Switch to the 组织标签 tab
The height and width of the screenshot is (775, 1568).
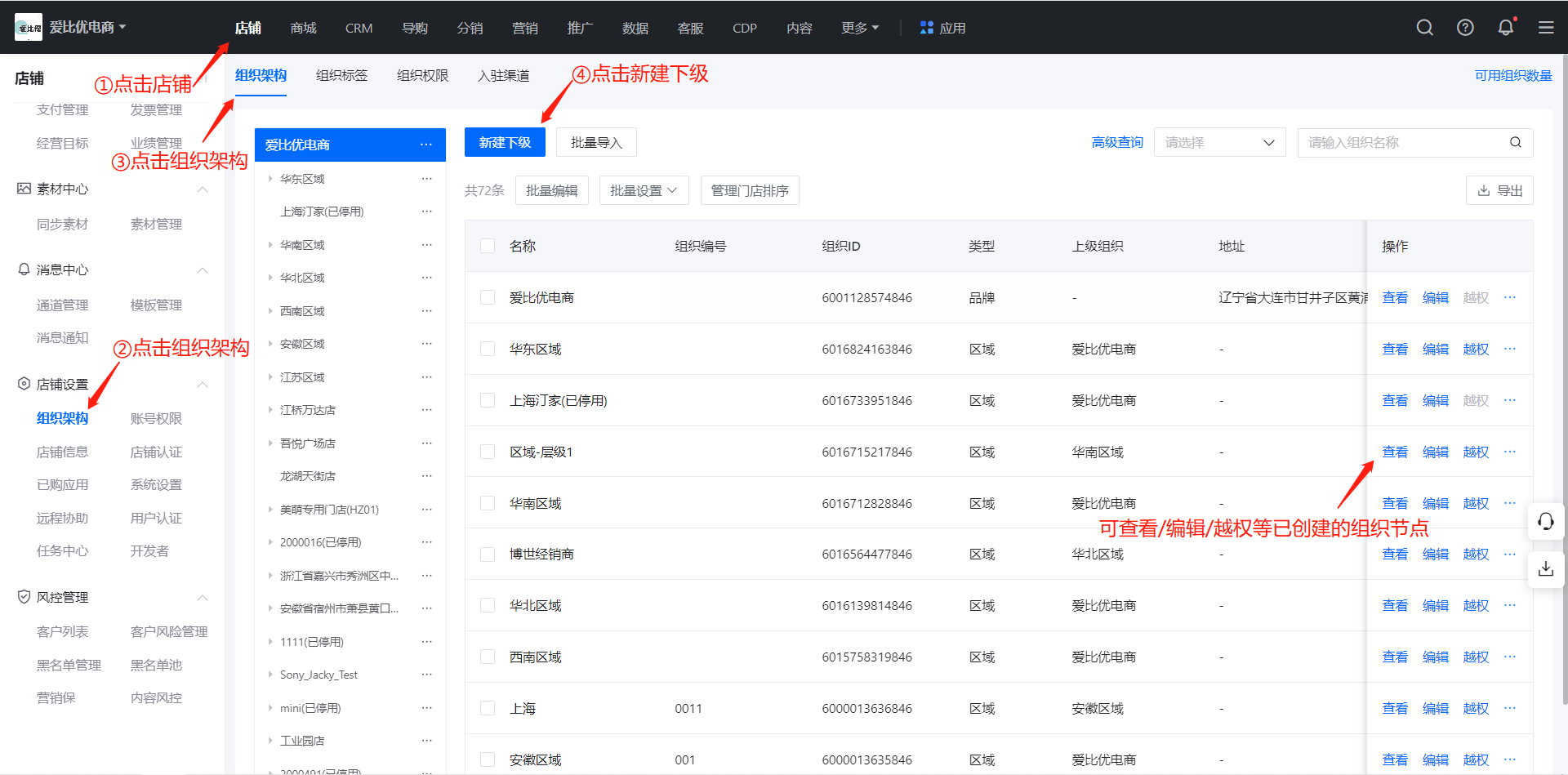pyautogui.click(x=341, y=75)
